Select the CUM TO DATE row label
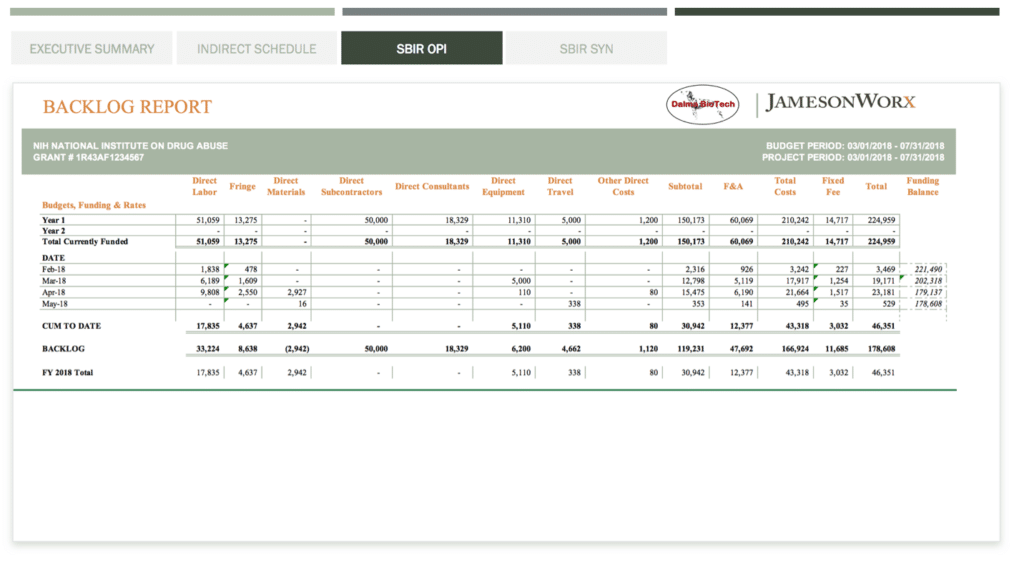 coord(72,326)
